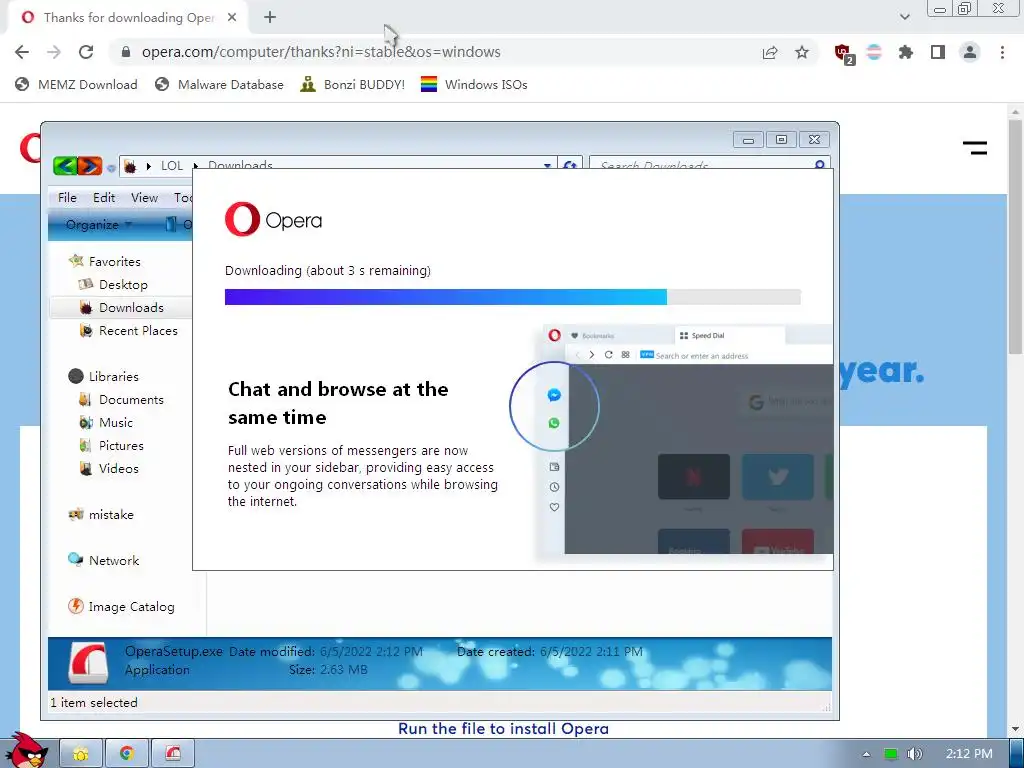Open the MEMZ Download bookmark
The image size is (1024, 768).
(76, 84)
